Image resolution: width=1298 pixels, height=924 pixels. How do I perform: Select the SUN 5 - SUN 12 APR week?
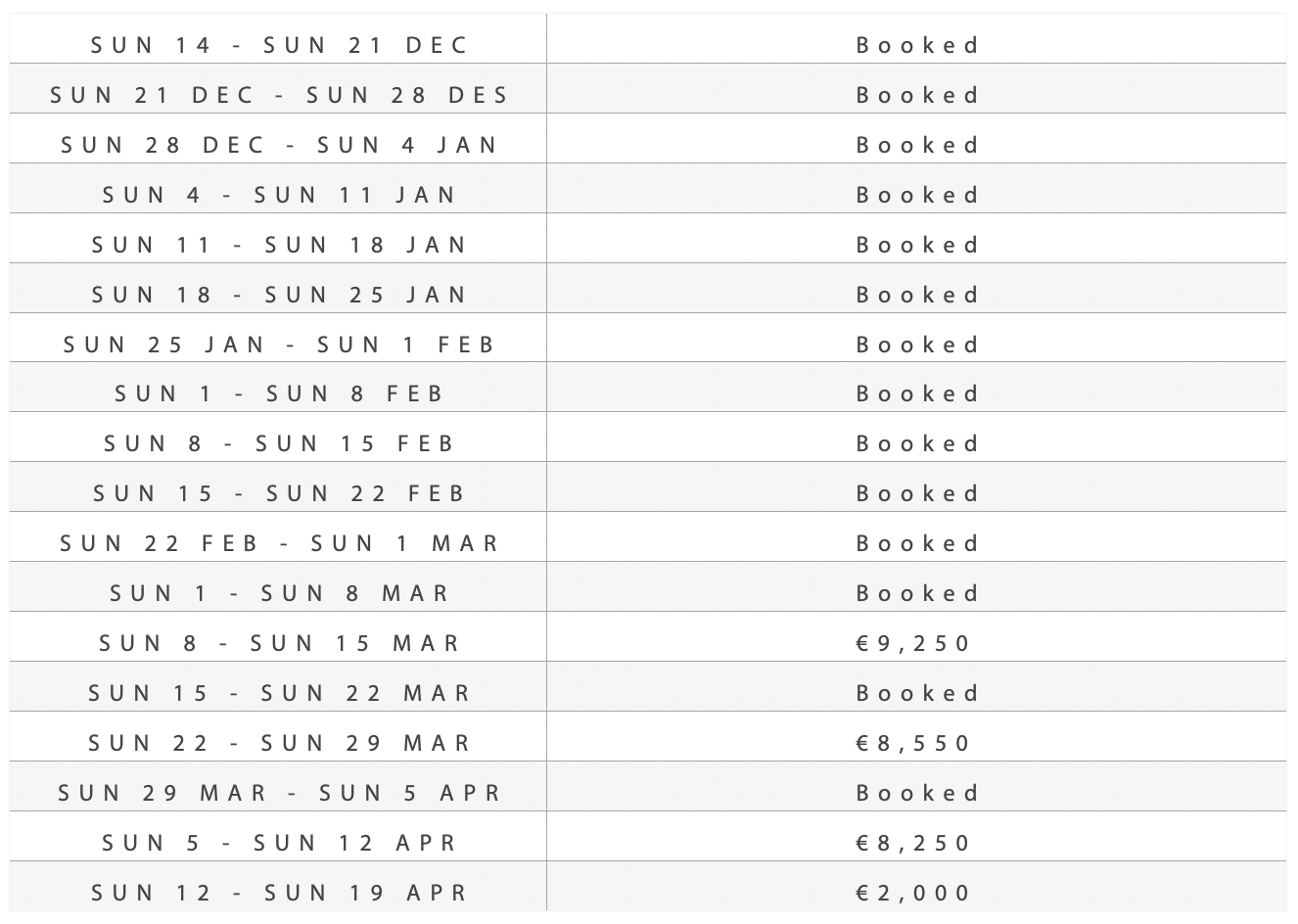click(x=280, y=843)
